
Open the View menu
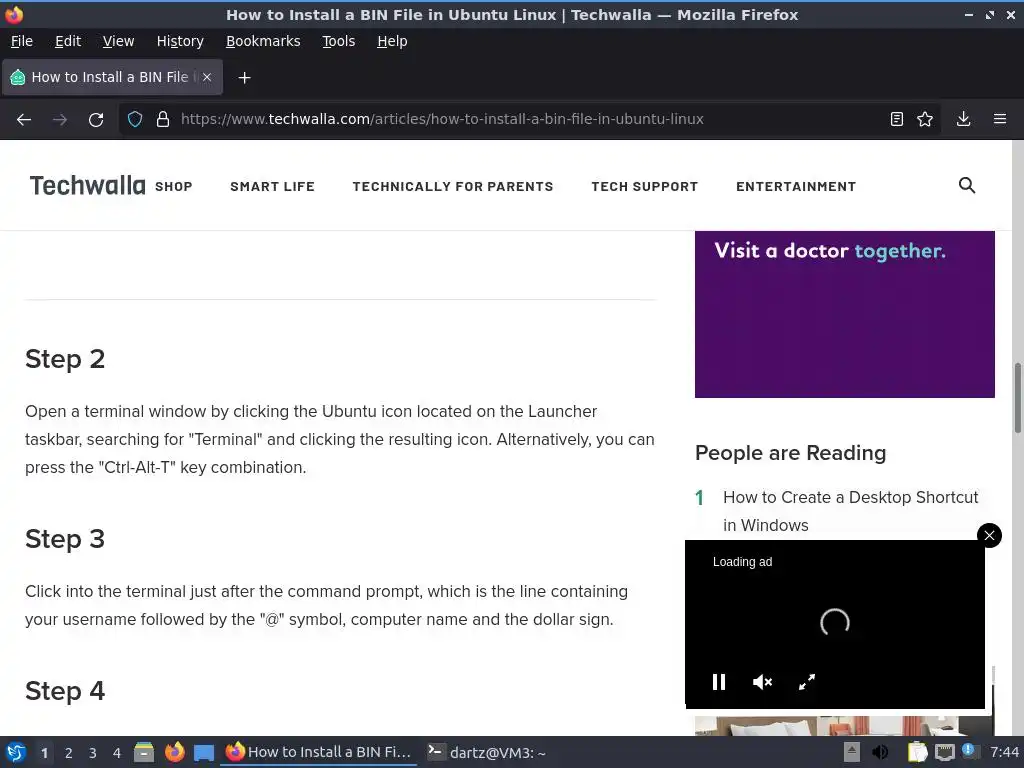tap(118, 41)
